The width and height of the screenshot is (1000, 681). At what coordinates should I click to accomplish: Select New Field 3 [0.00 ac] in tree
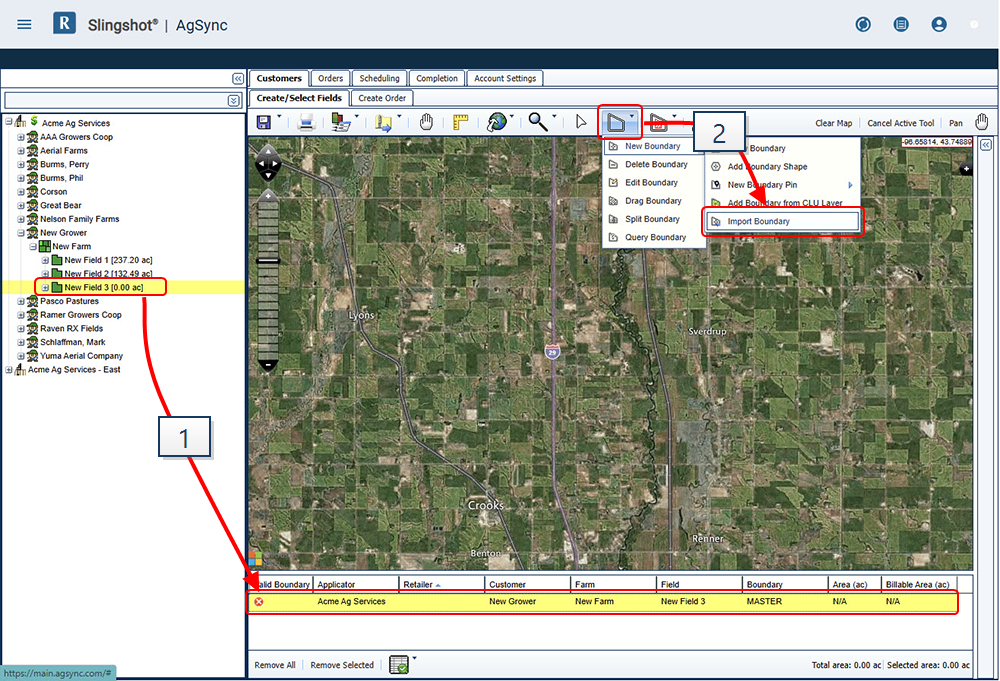103,288
